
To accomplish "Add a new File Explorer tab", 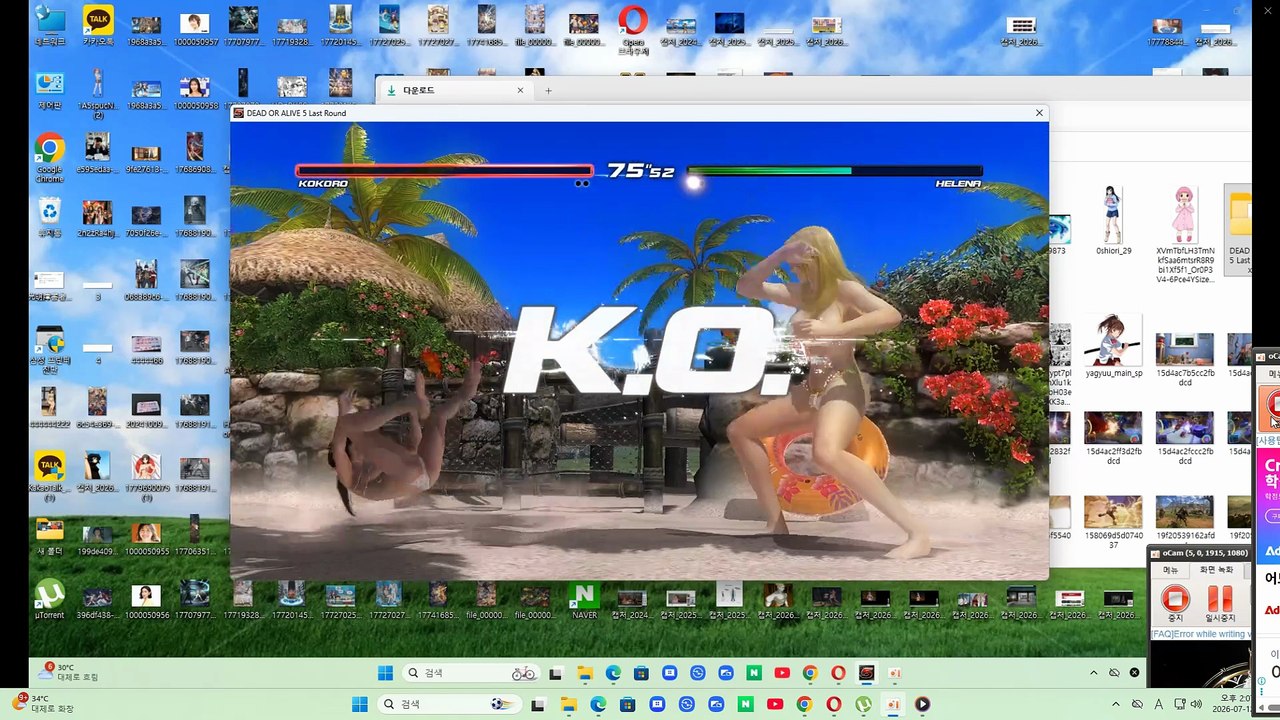I will (548, 90).
